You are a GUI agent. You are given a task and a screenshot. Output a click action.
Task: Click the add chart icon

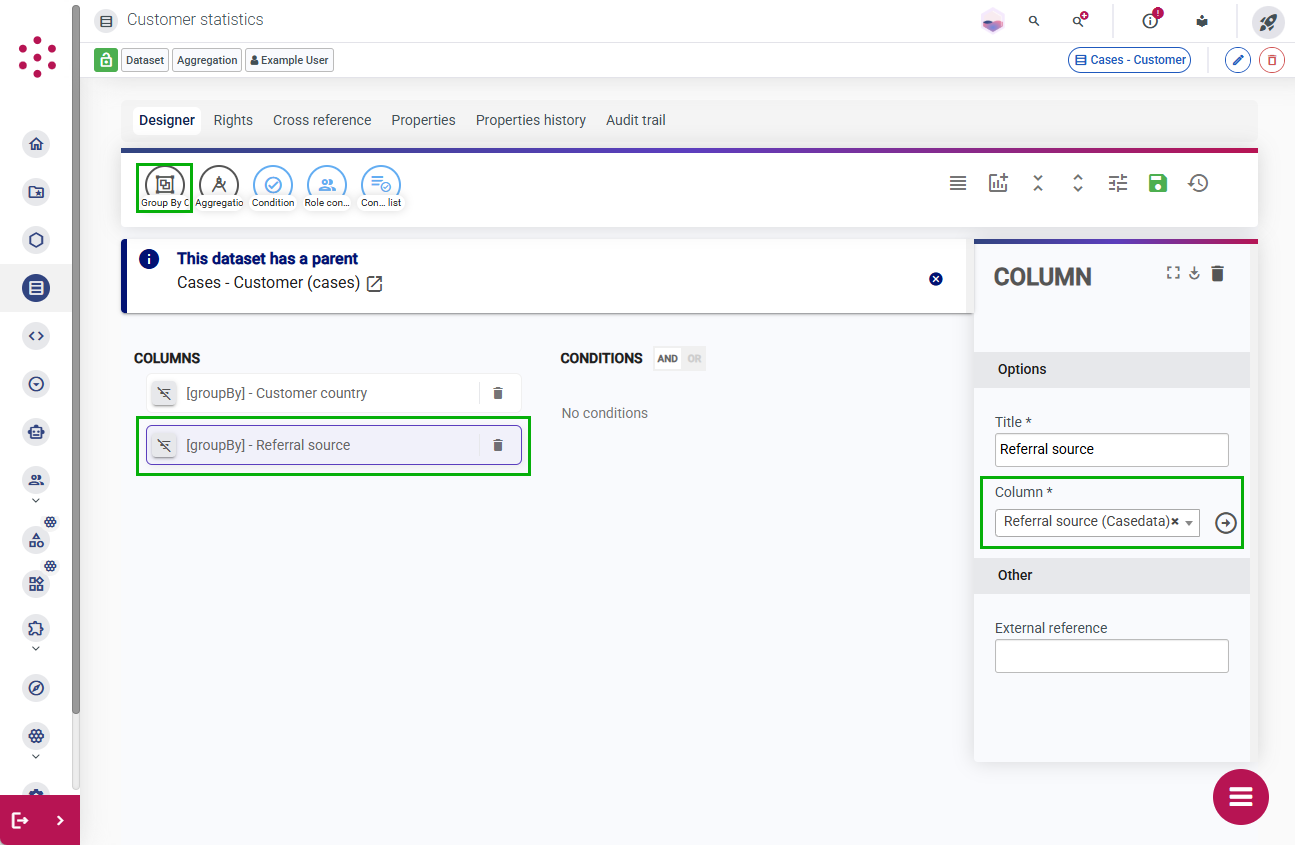(x=998, y=183)
